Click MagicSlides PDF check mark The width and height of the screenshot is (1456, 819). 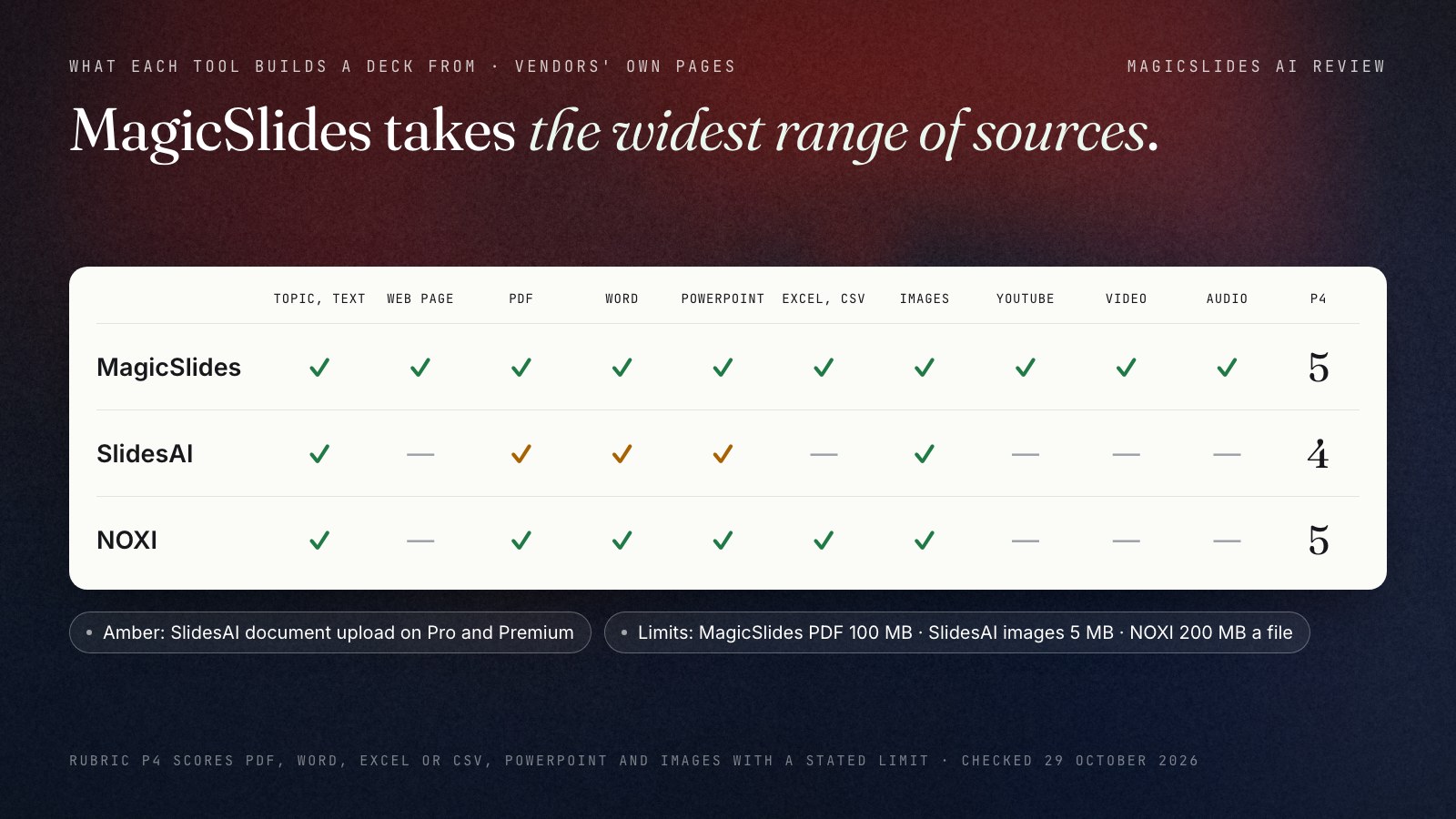[521, 368]
